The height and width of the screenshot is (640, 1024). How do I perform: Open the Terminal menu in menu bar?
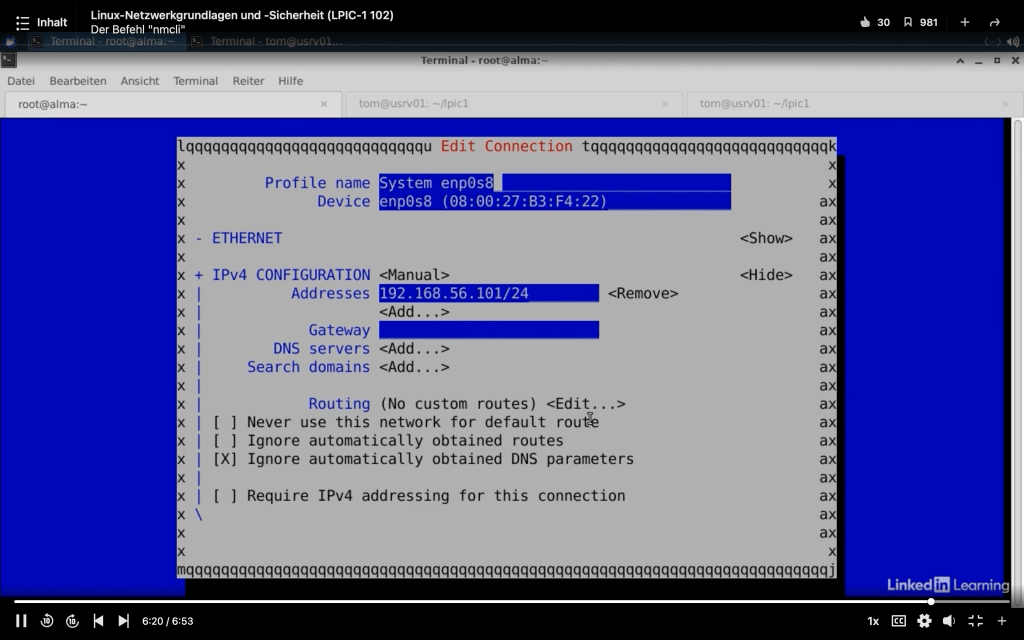pos(195,81)
